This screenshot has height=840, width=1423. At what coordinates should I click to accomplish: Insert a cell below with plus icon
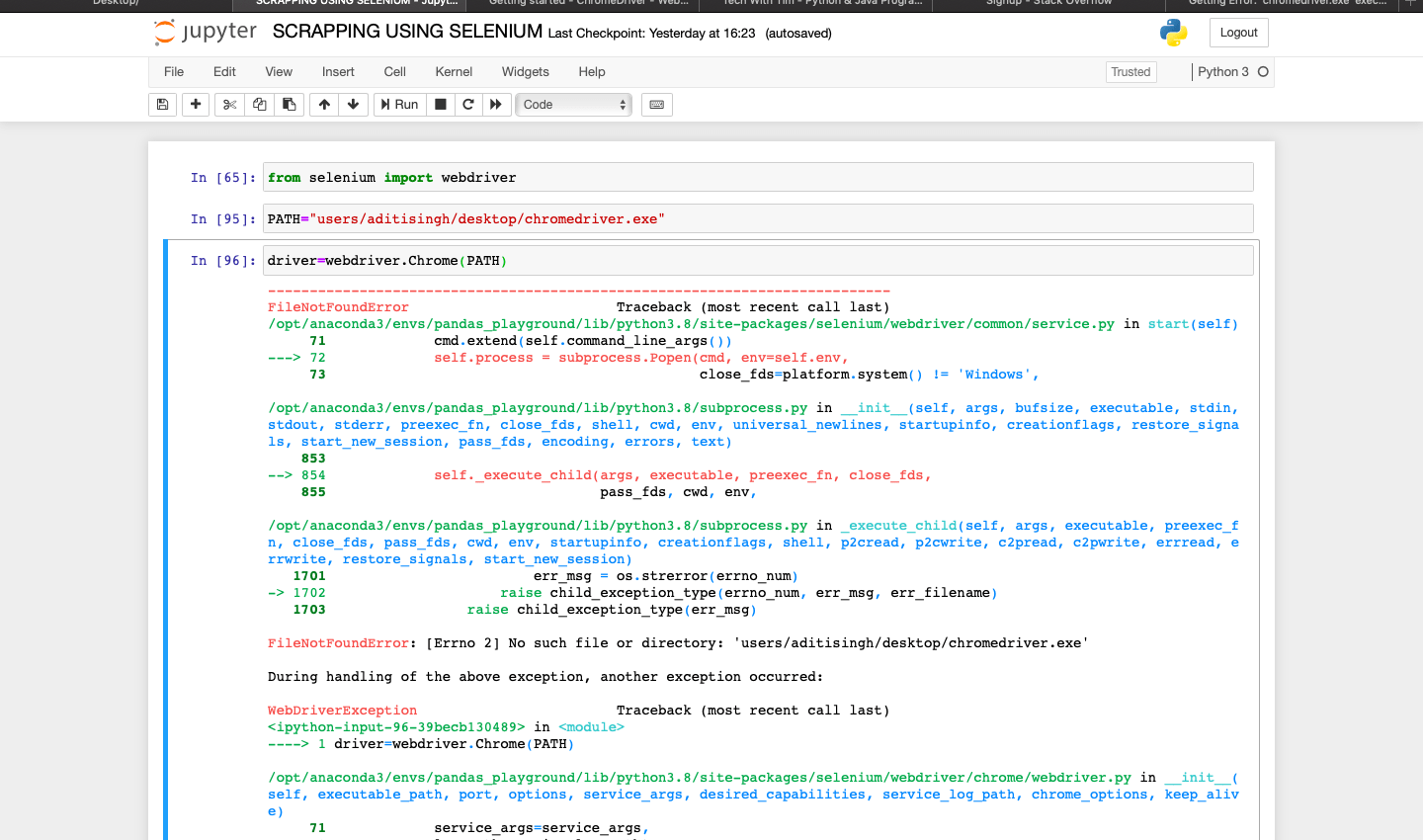tap(196, 105)
